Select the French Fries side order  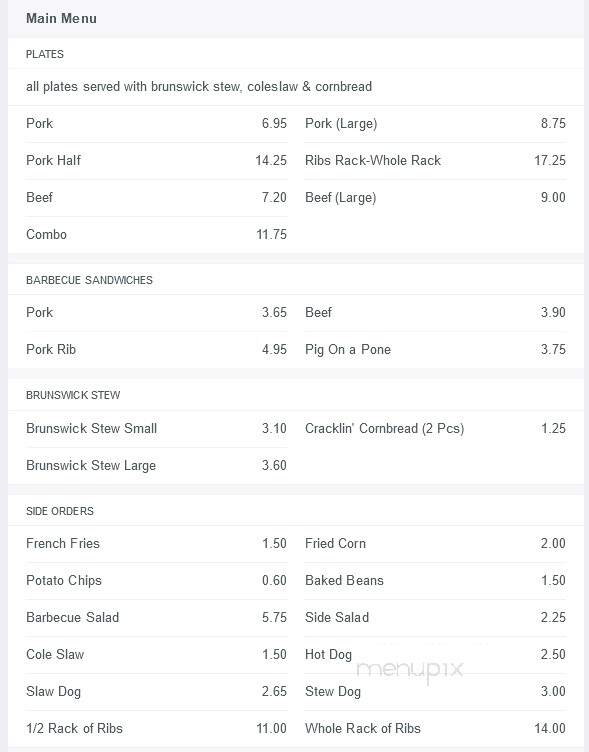pos(156,544)
